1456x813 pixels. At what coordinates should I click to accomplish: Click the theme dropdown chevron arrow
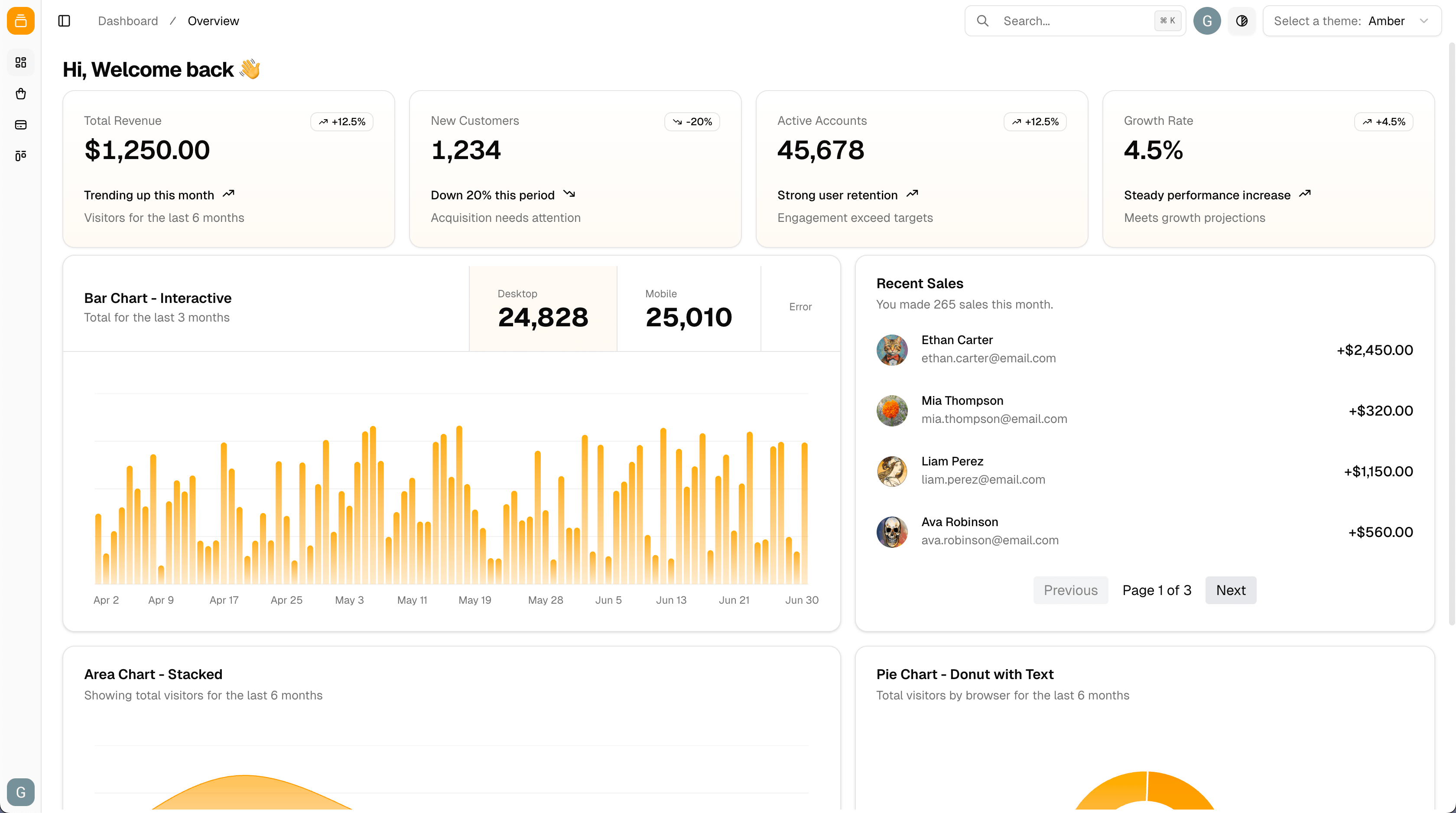pyautogui.click(x=1424, y=21)
